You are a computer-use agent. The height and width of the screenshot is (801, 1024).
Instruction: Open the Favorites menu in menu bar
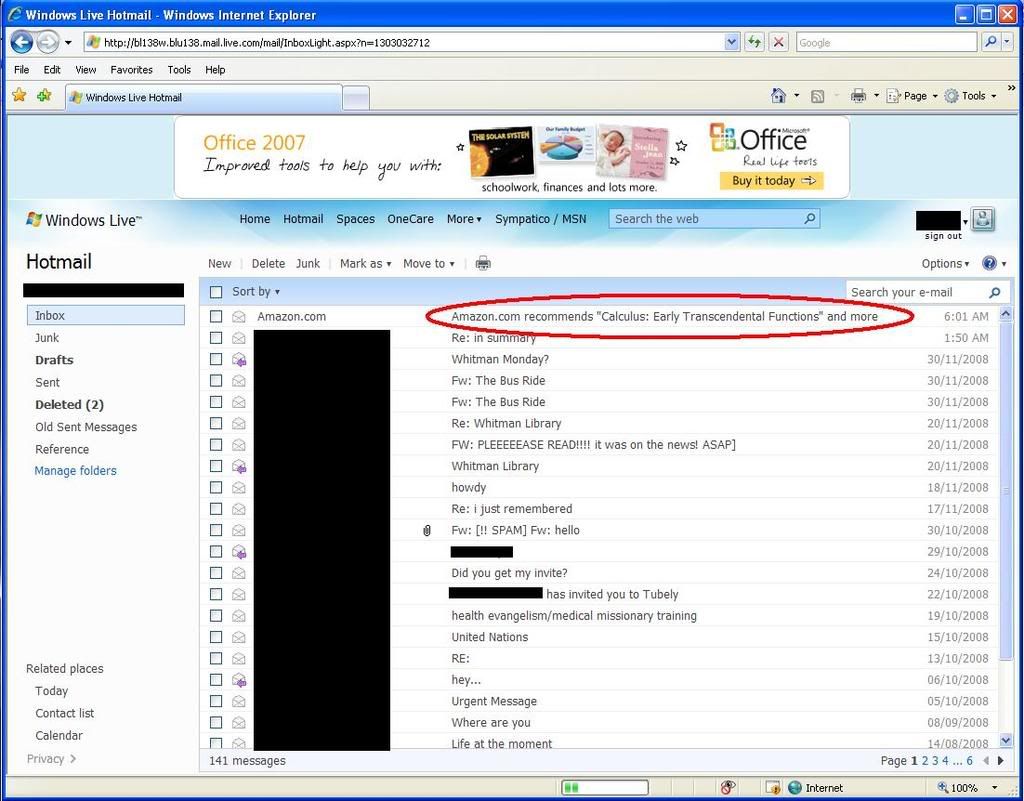(131, 70)
